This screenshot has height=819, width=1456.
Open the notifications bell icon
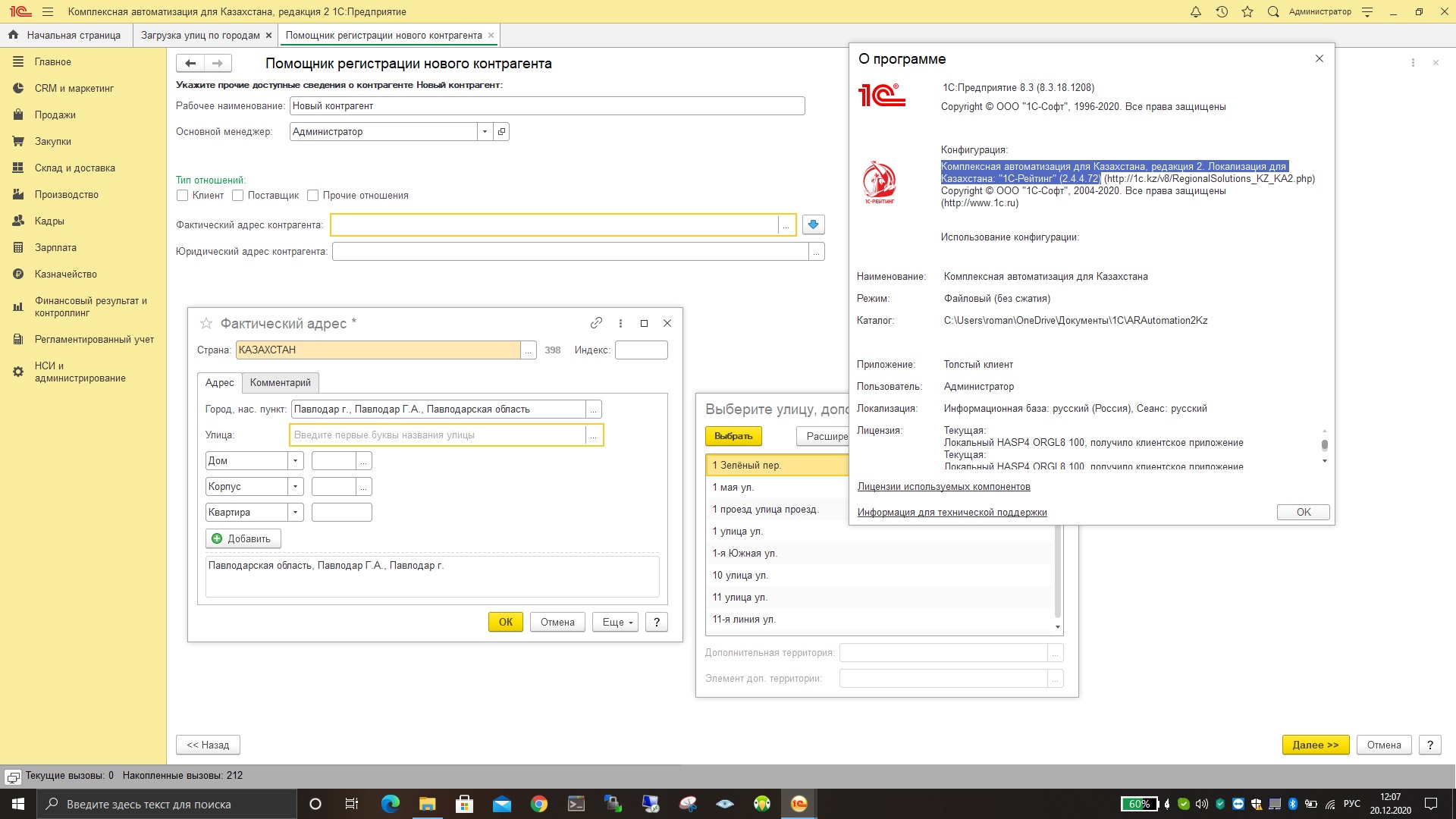click(1196, 11)
